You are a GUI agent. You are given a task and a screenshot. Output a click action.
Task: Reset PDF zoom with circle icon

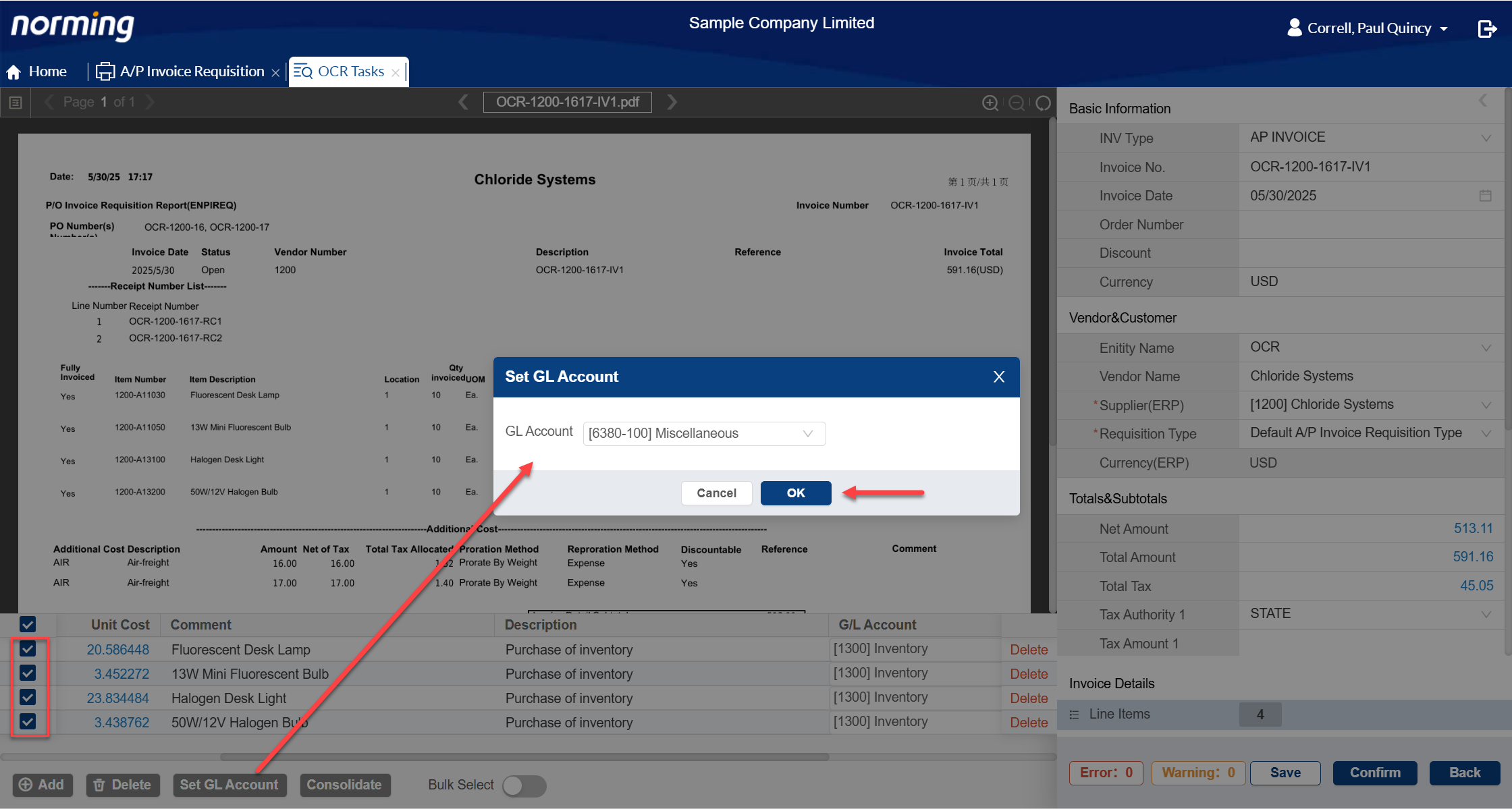coord(1043,103)
